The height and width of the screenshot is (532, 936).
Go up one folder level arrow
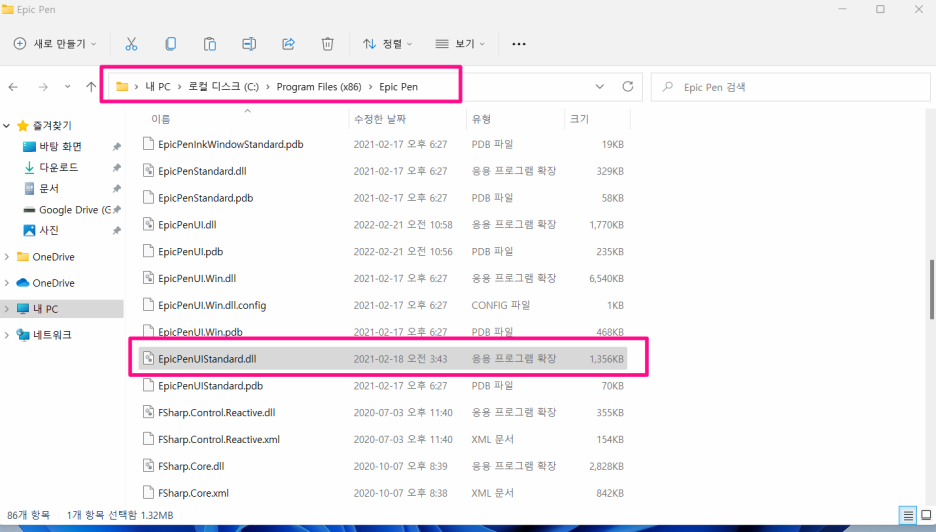pos(91,87)
